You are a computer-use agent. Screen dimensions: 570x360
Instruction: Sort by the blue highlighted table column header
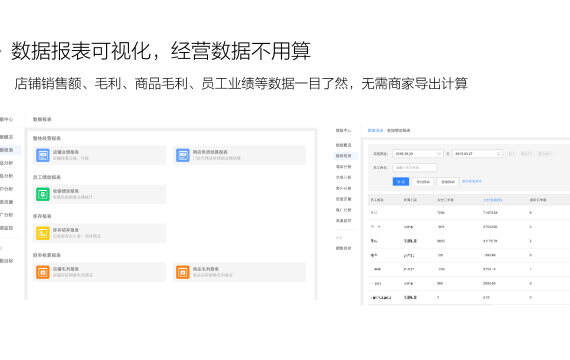(x=493, y=200)
